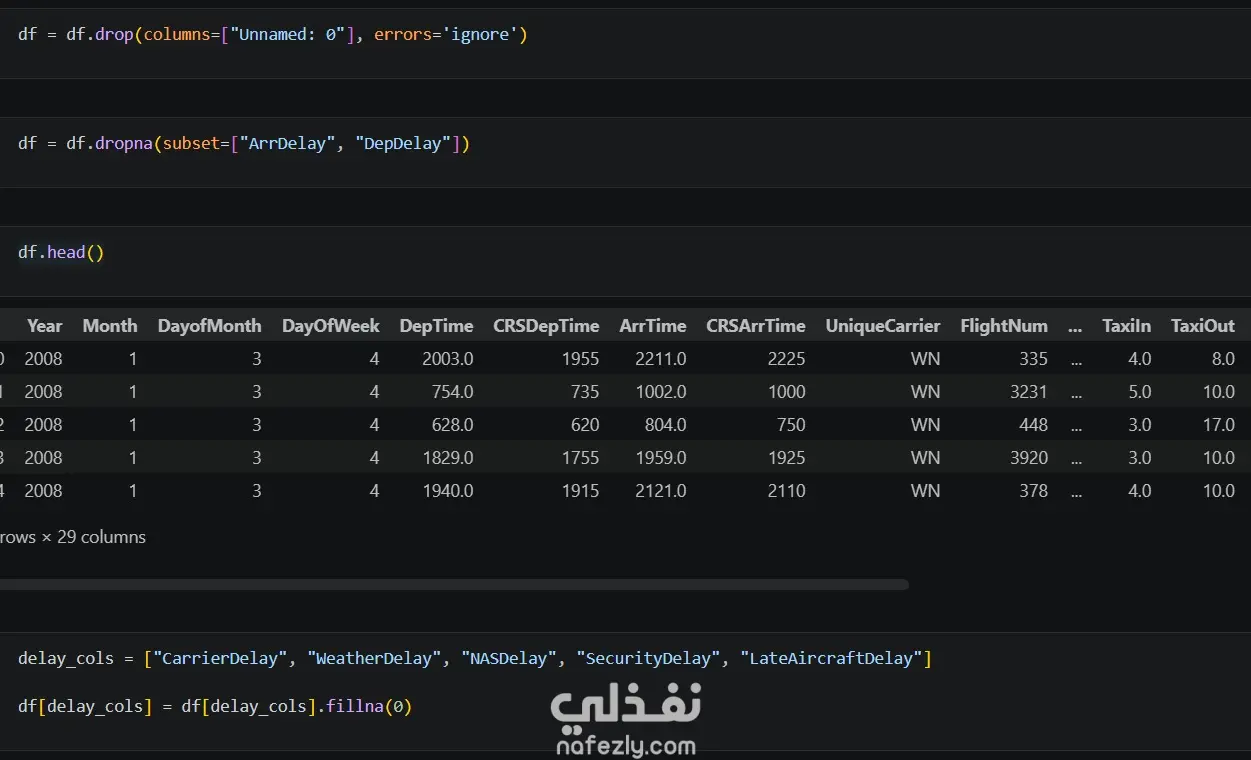1251x760 pixels.
Task: Select CRSDepTime value 1955
Action: pyautogui.click(x=581, y=359)
